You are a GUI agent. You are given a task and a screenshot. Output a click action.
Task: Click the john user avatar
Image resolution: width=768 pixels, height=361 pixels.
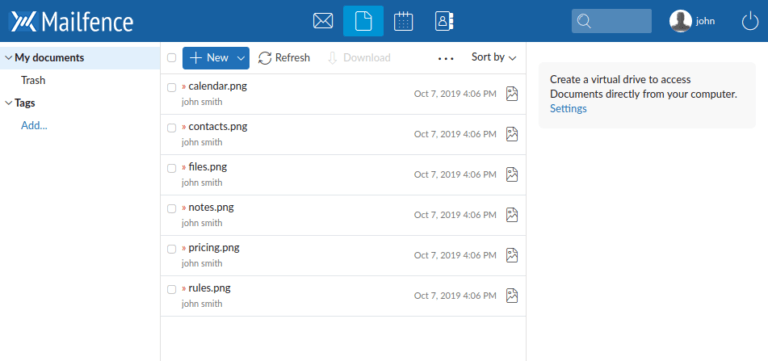click(x=680, y=21)
